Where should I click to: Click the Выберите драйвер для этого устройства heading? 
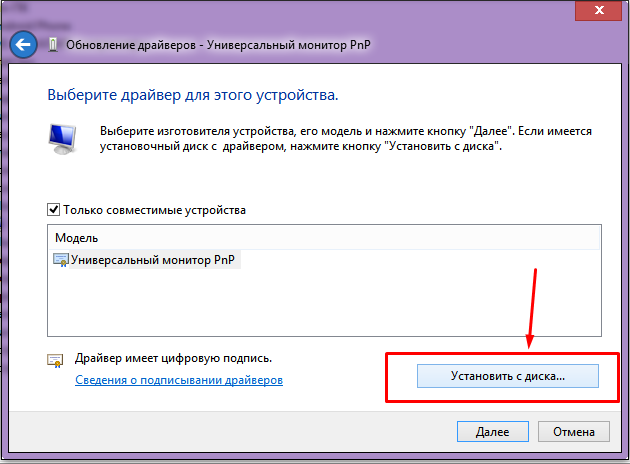click(x=193, y=95)
